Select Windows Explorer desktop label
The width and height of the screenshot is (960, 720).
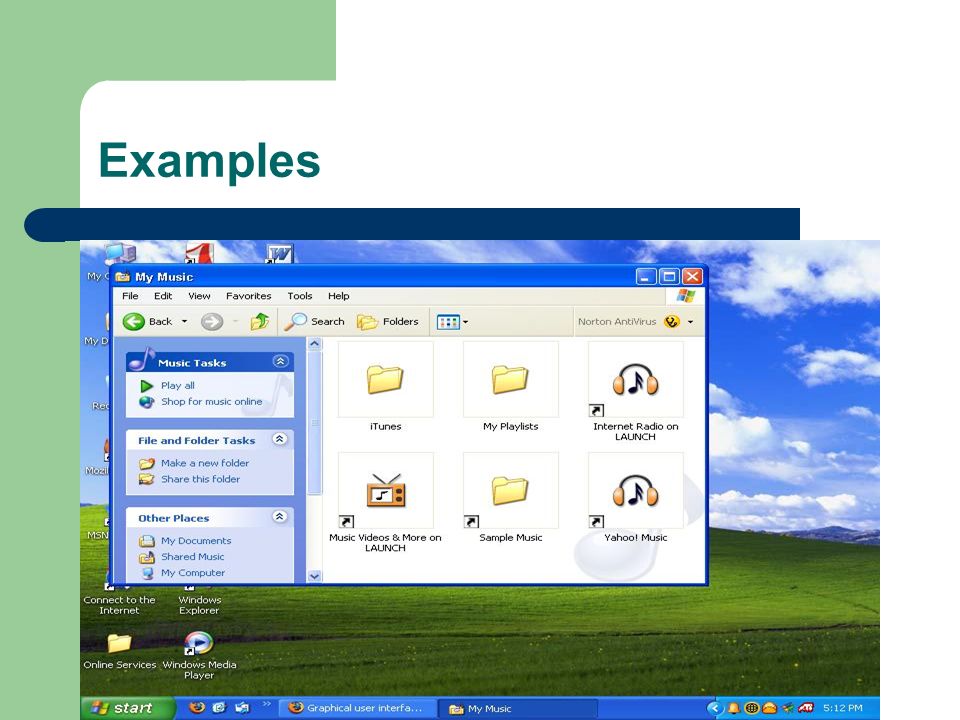pos(199,605)
